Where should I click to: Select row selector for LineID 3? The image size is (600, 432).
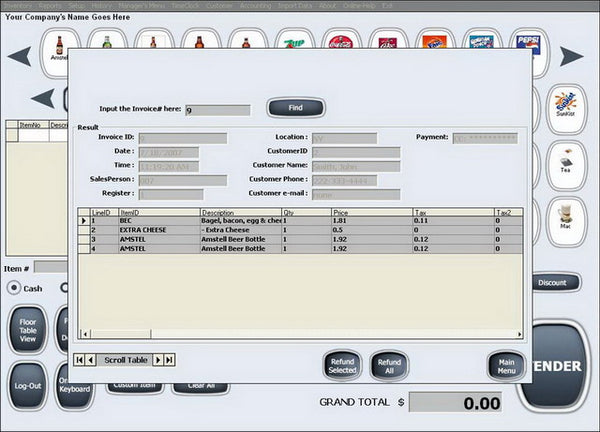coord(83,239)
